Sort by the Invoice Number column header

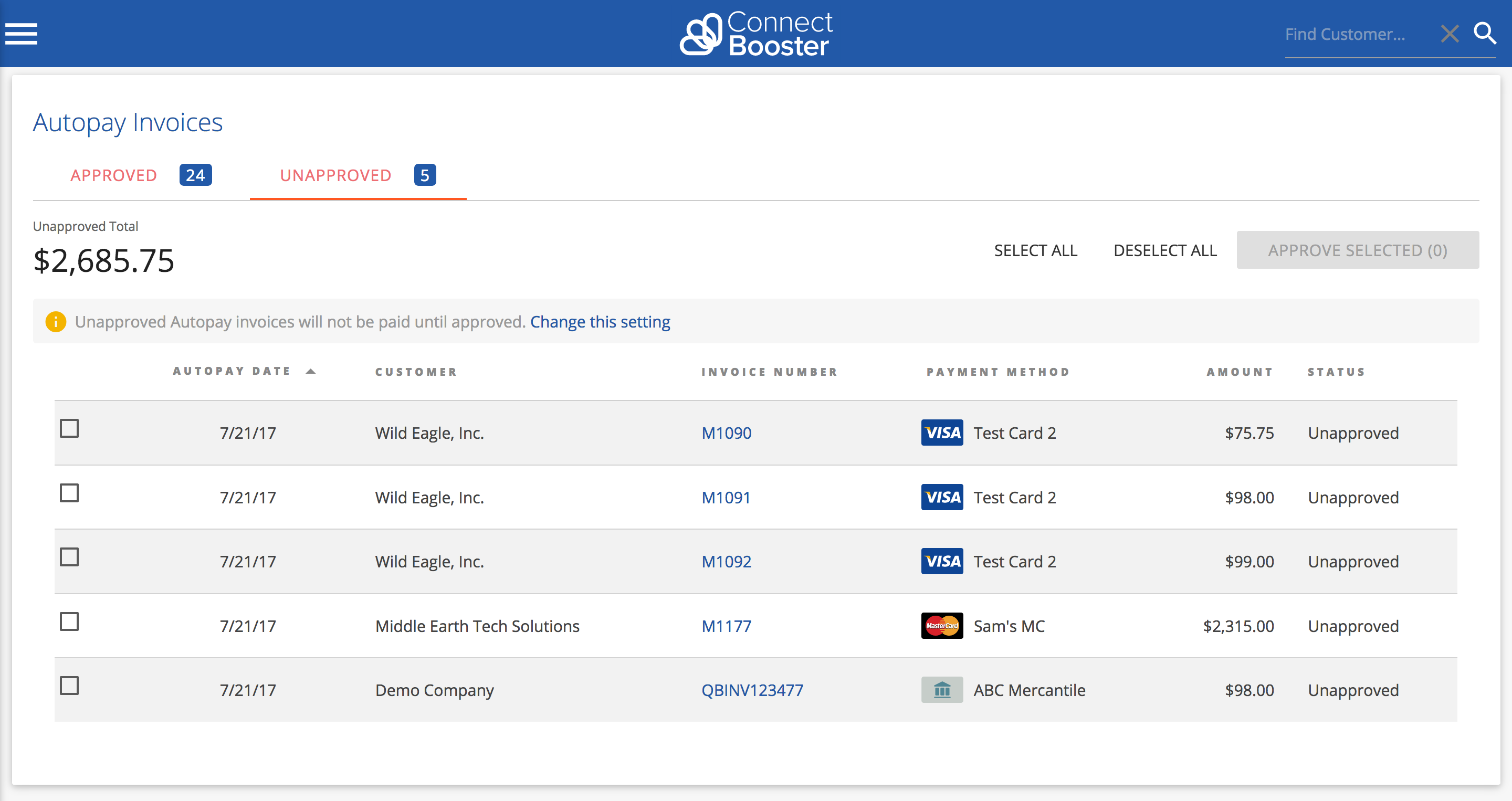click(770, 372)
